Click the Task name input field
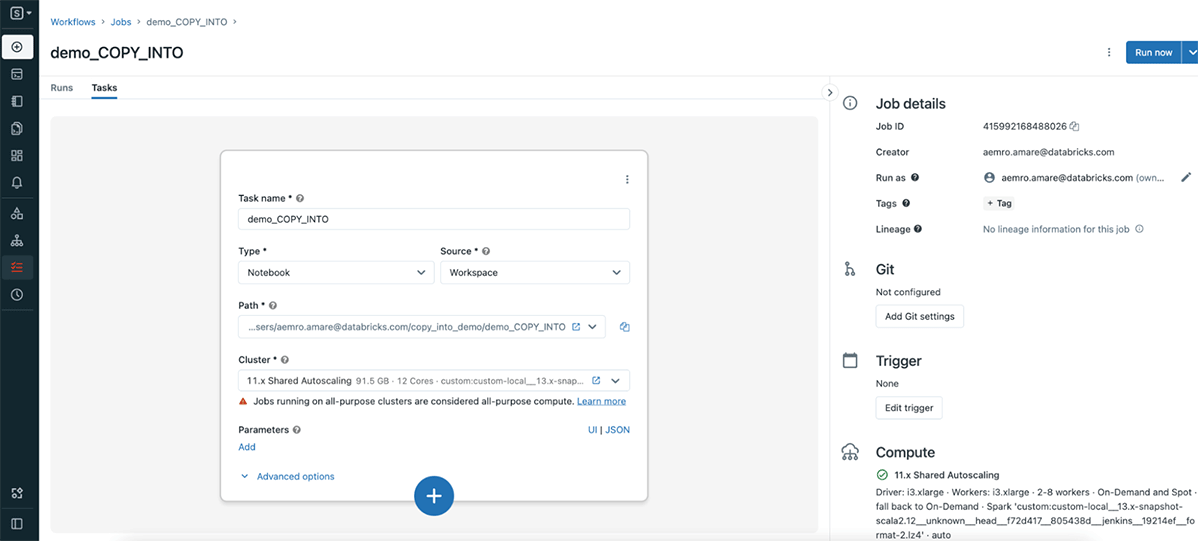 coord(434,219)
